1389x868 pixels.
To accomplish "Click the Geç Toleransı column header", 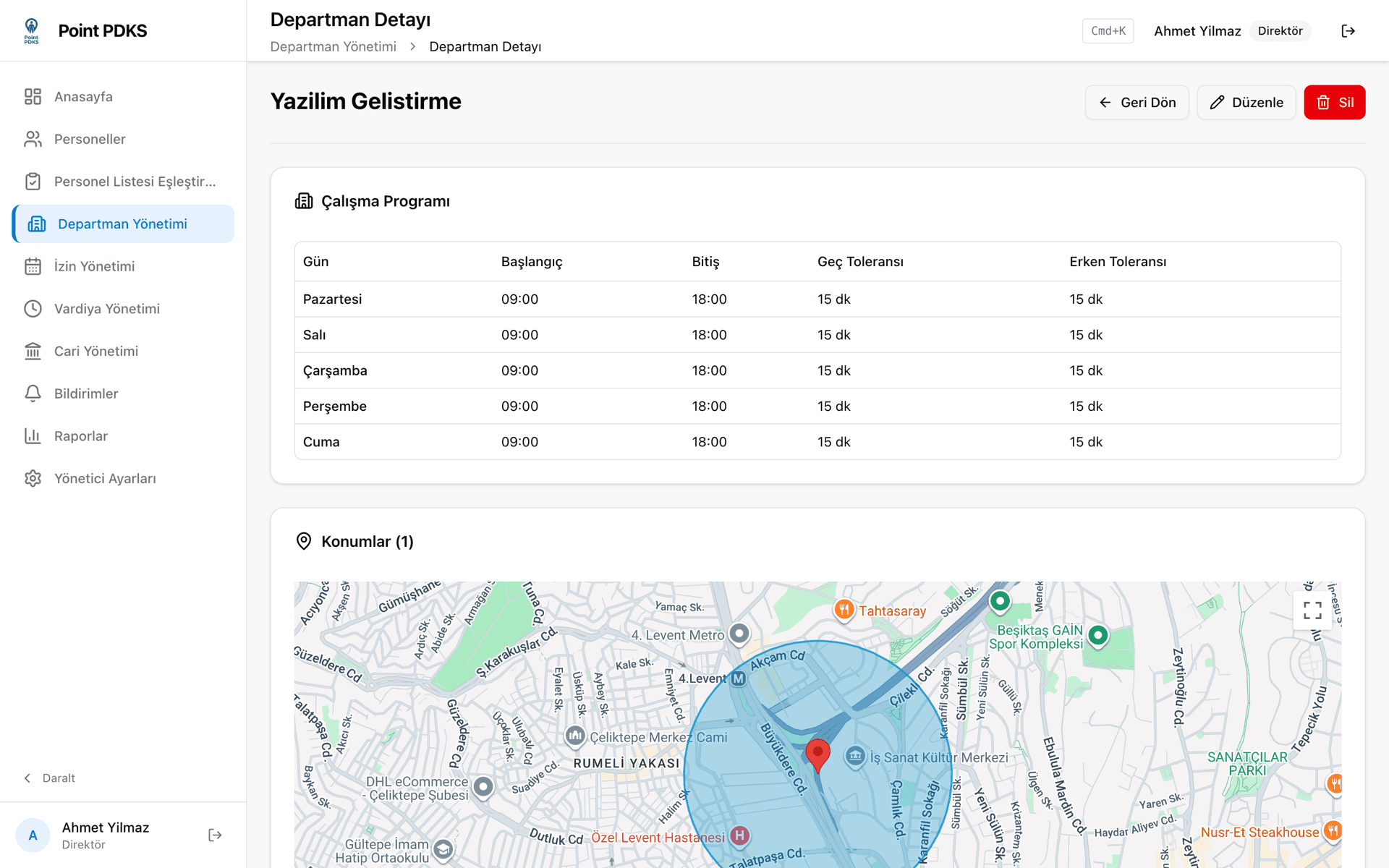I will tap(860, 262).
